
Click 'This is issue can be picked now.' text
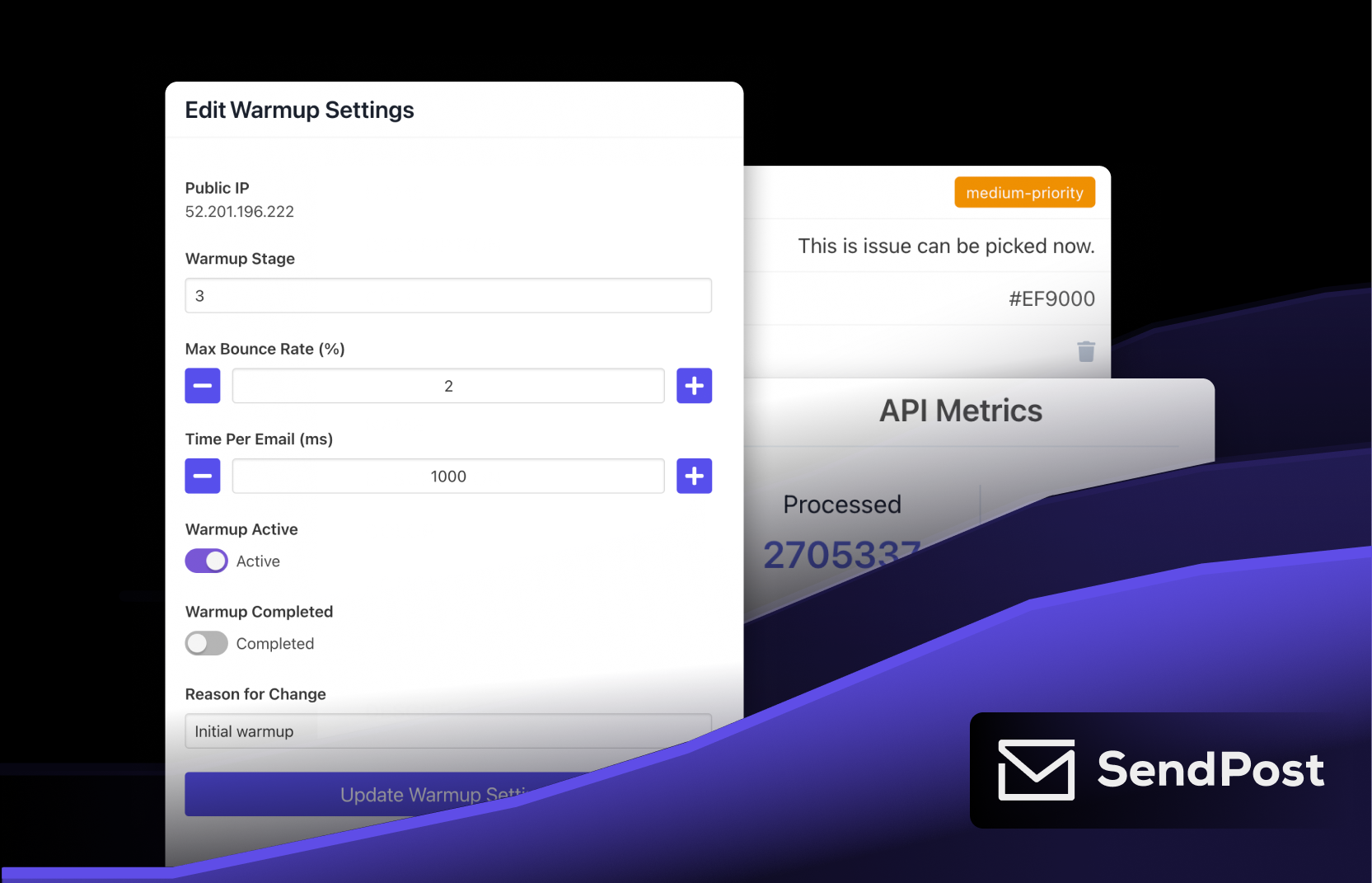946,246
